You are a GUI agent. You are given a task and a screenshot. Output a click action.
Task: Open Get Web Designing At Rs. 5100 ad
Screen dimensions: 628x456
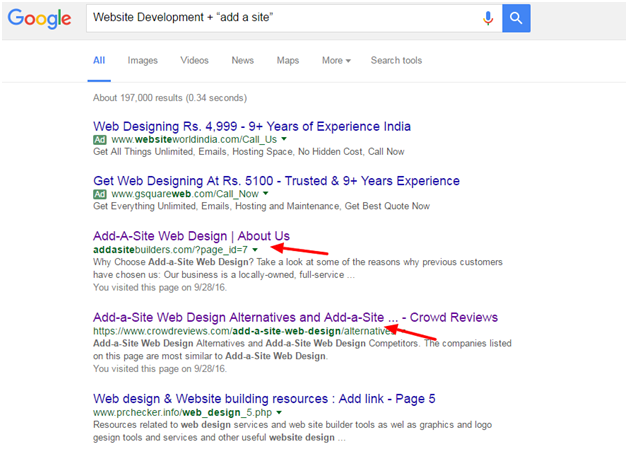pyautogui.click(x=276, y=181)
